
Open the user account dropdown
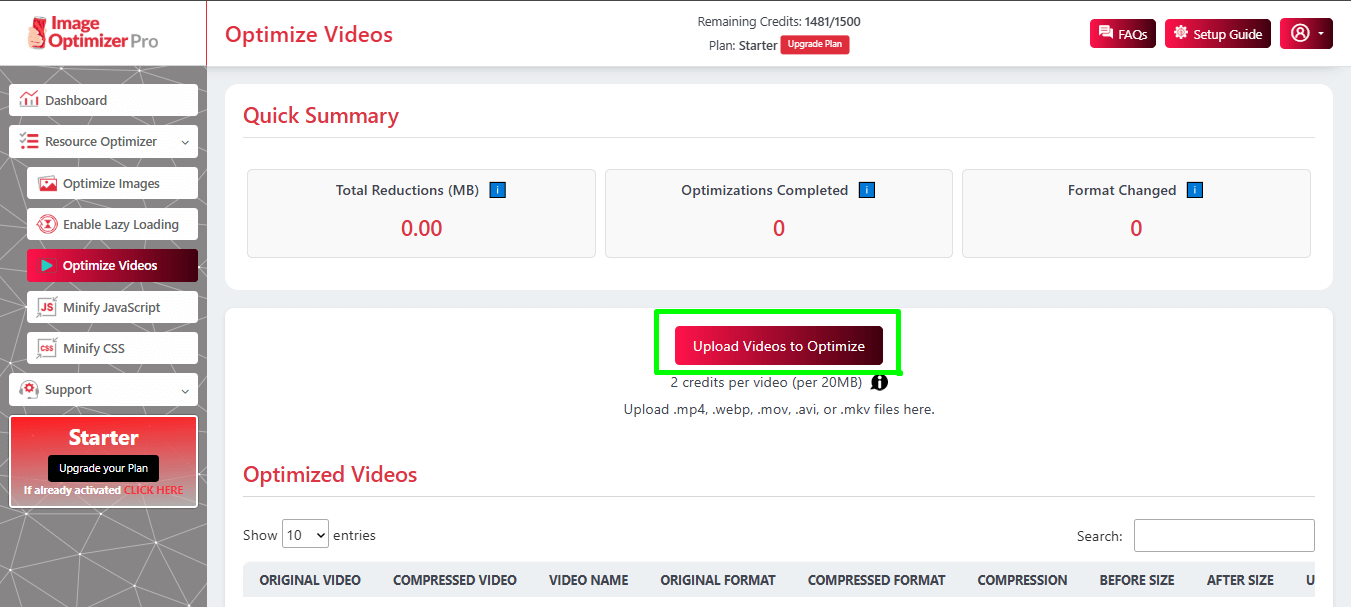tap(1306, 33)
